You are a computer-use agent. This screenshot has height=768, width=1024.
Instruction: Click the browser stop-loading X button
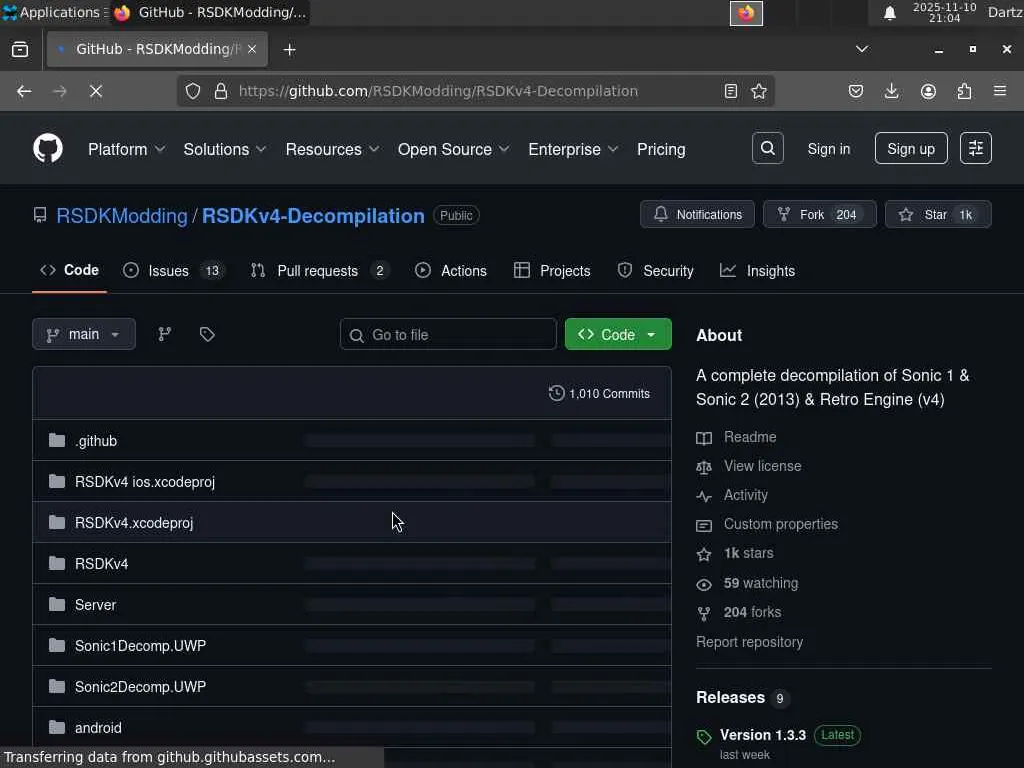[96, 91]
